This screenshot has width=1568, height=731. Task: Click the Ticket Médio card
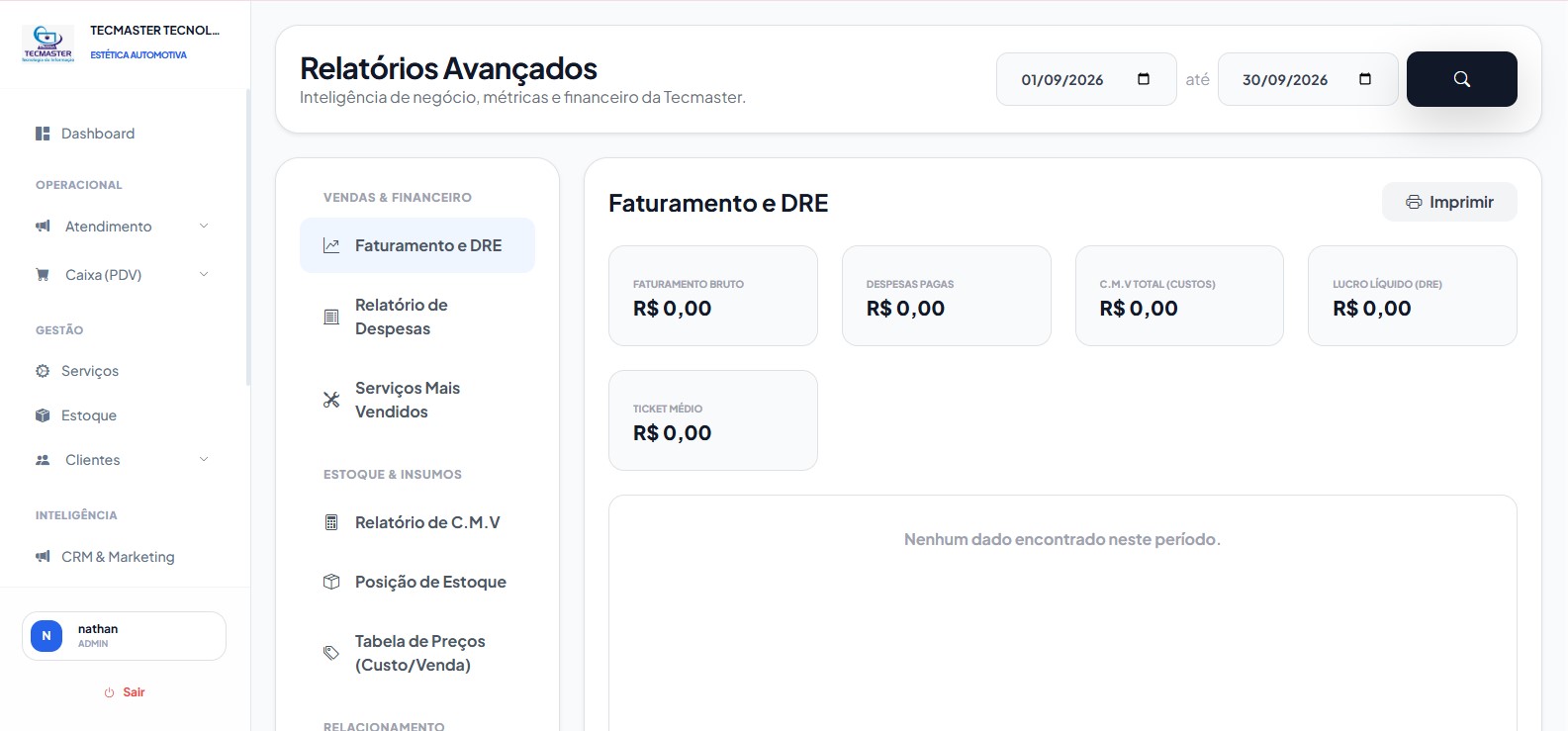click(x=713, y=420)
